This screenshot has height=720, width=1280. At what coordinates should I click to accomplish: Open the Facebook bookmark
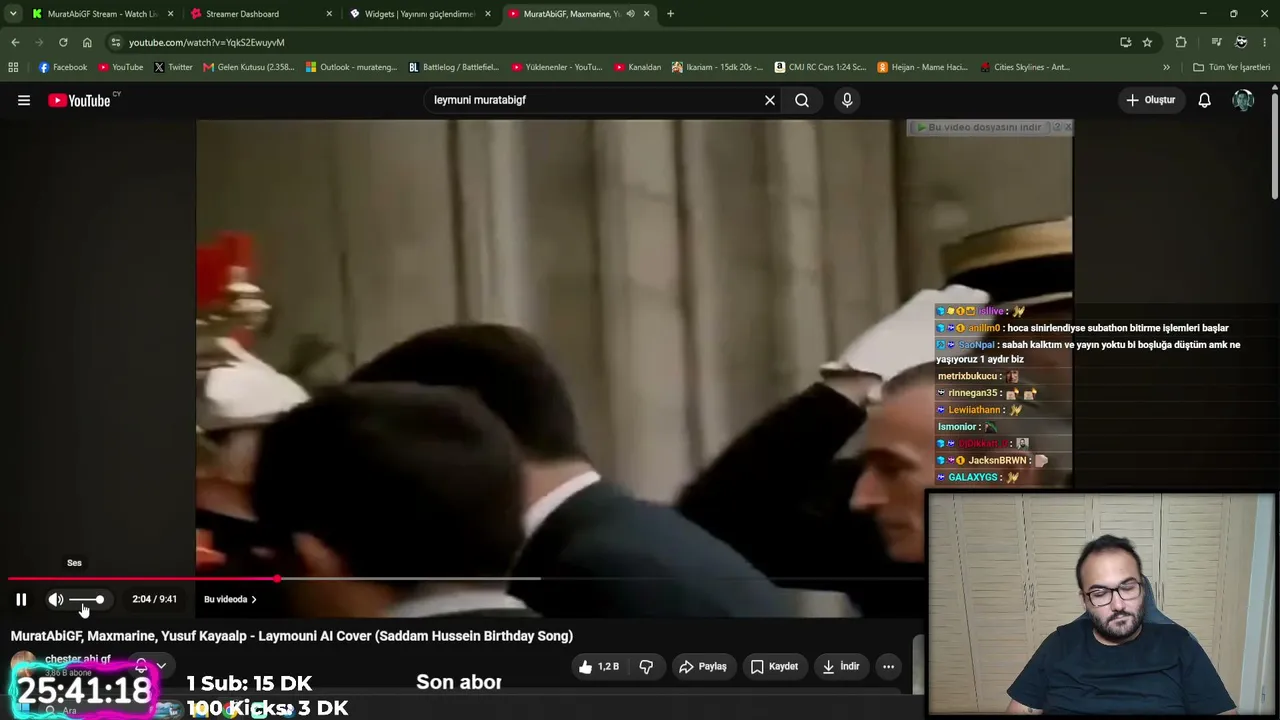pos(63,67)
